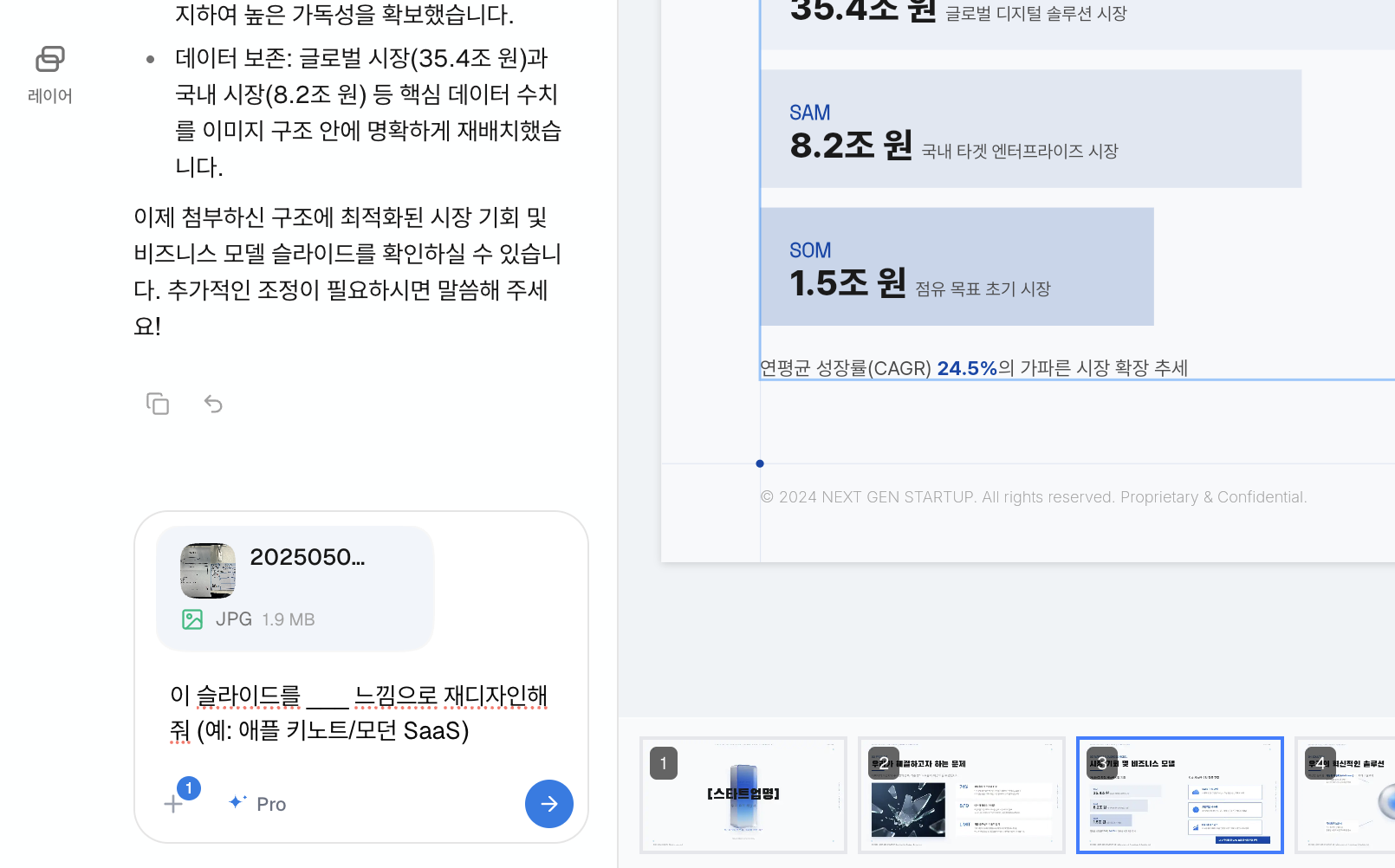Viewport: 1395px width, 868px height.
Task: Click the undo/revert arrow icon
Action: (x=213, y=404)
